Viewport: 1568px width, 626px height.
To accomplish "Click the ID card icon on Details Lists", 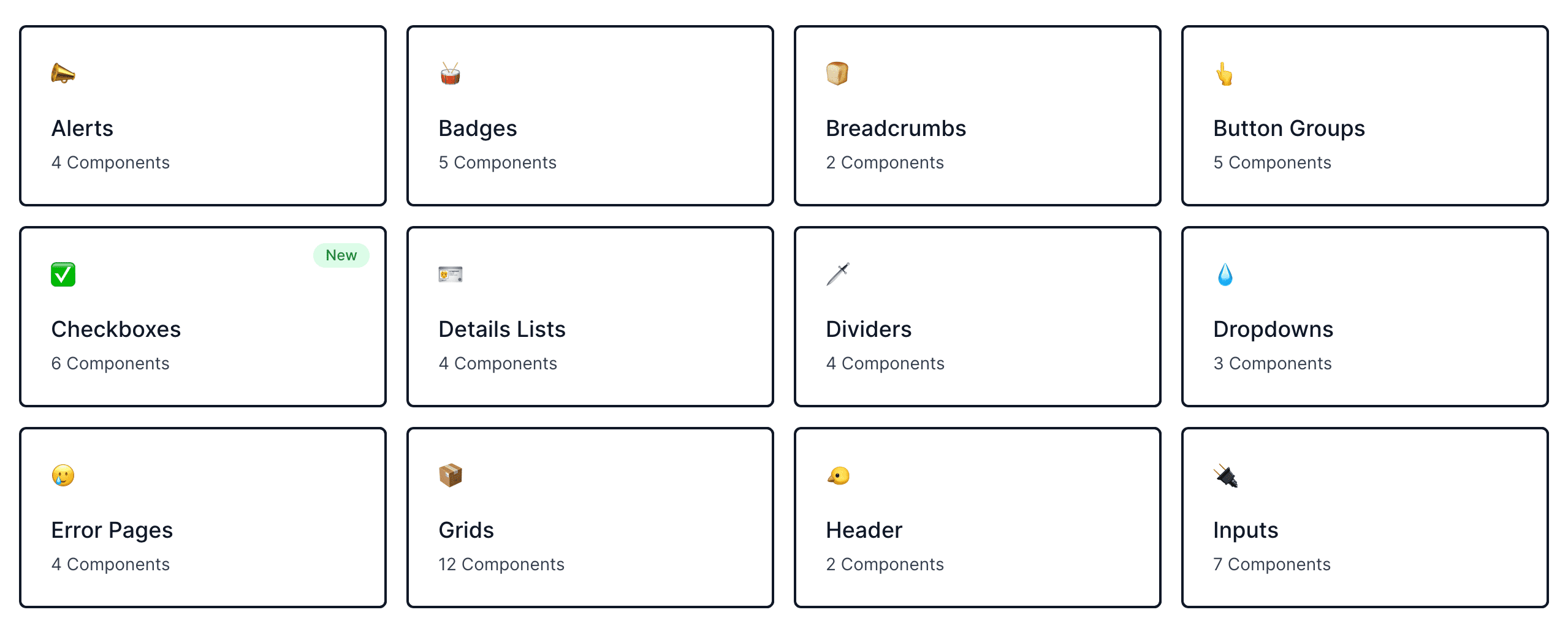I will click(450, 274).
